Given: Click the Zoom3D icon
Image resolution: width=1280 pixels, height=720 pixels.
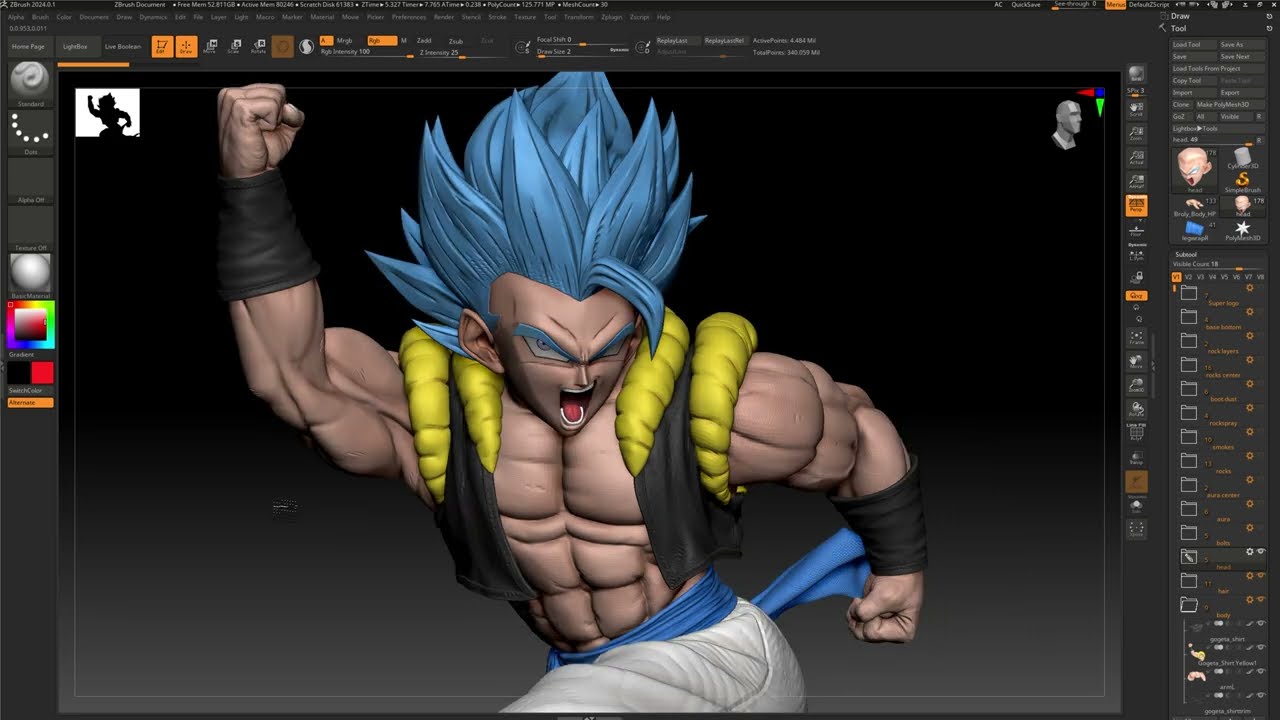Looking at the screenshot, I should pos(1136,385).
